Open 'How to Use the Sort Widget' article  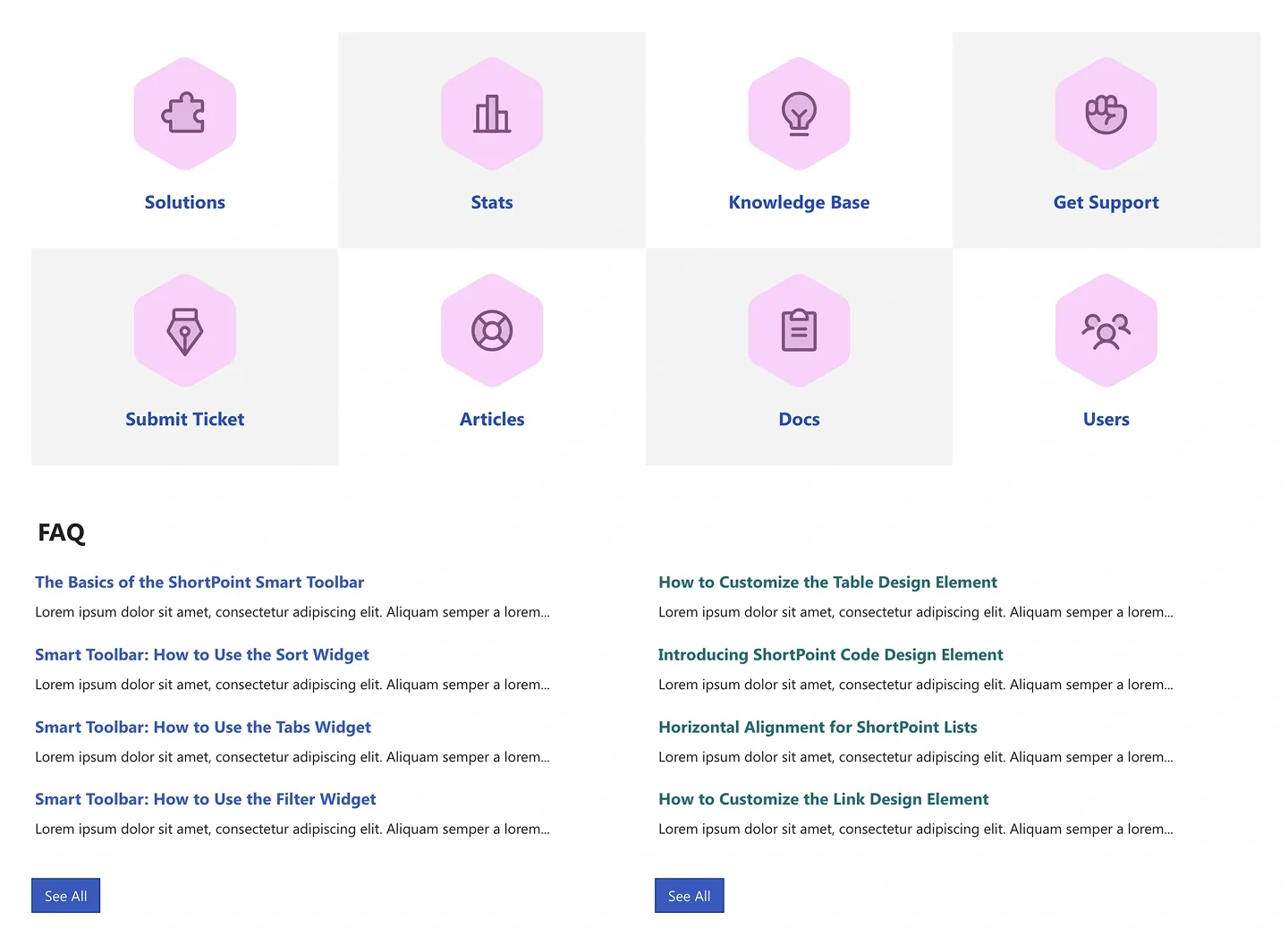point(202,654)
